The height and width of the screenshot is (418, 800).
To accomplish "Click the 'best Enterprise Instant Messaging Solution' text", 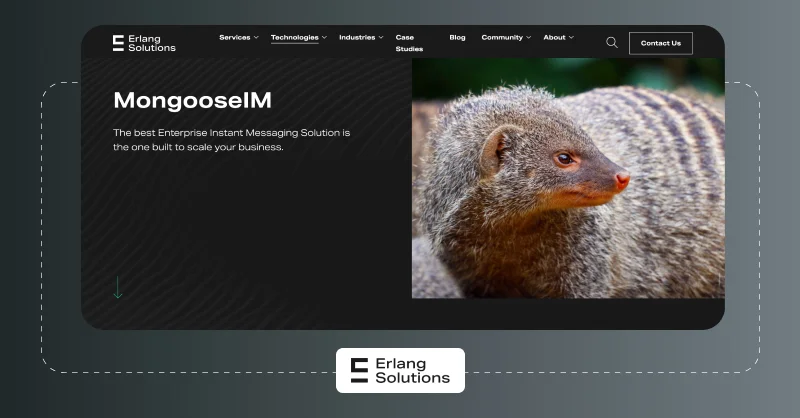I will coord(238,133).
